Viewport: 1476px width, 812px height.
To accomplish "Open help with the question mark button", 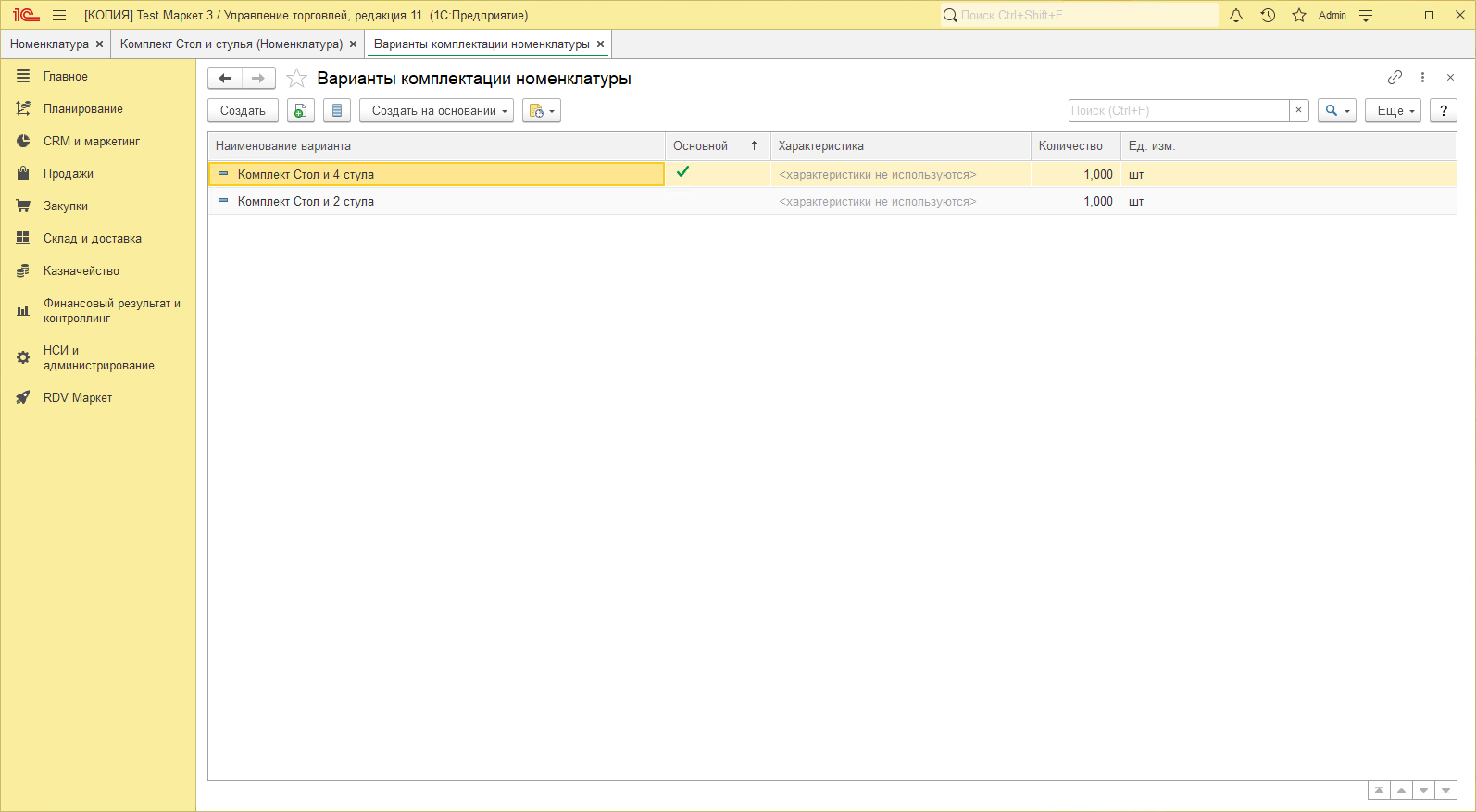I will [1443, 111].
